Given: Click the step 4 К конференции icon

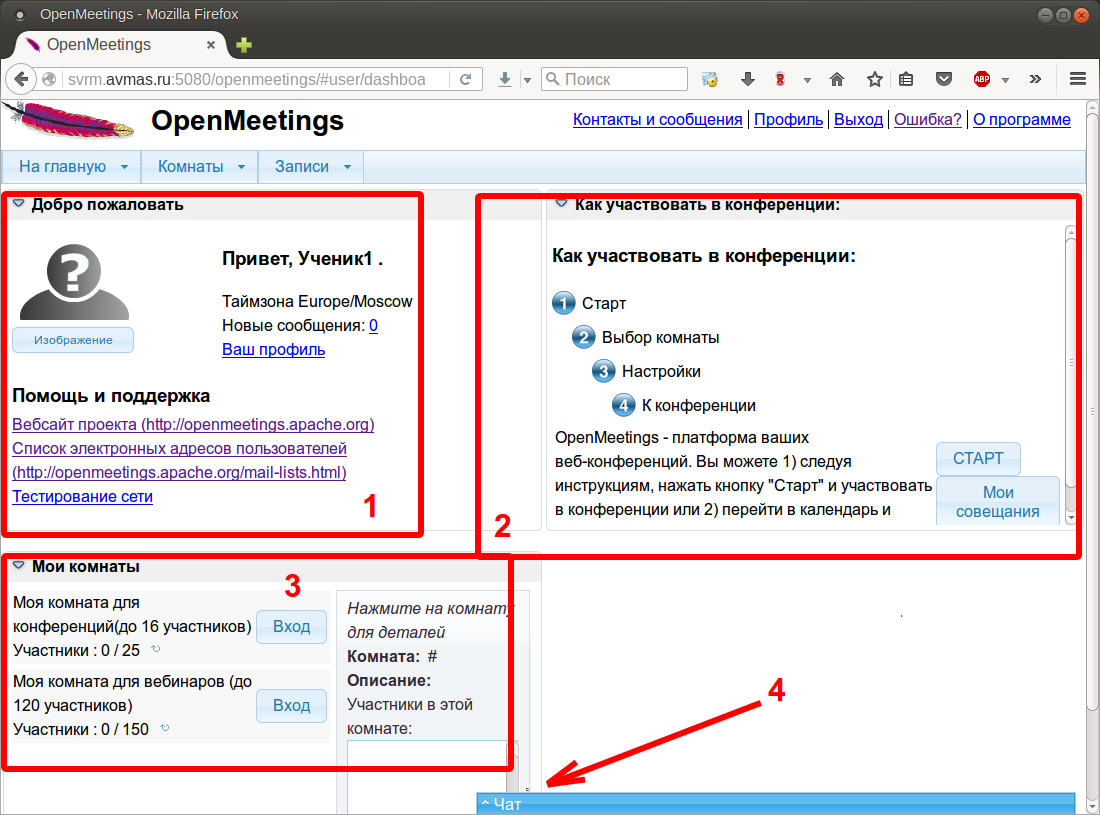Looking at the screenshot, I should click(623, 405).
